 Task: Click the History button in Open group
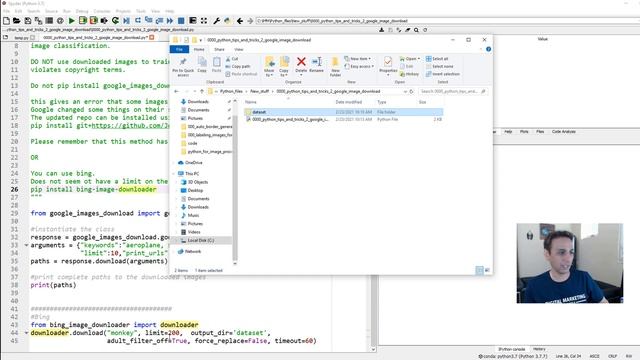pos(409,74)
